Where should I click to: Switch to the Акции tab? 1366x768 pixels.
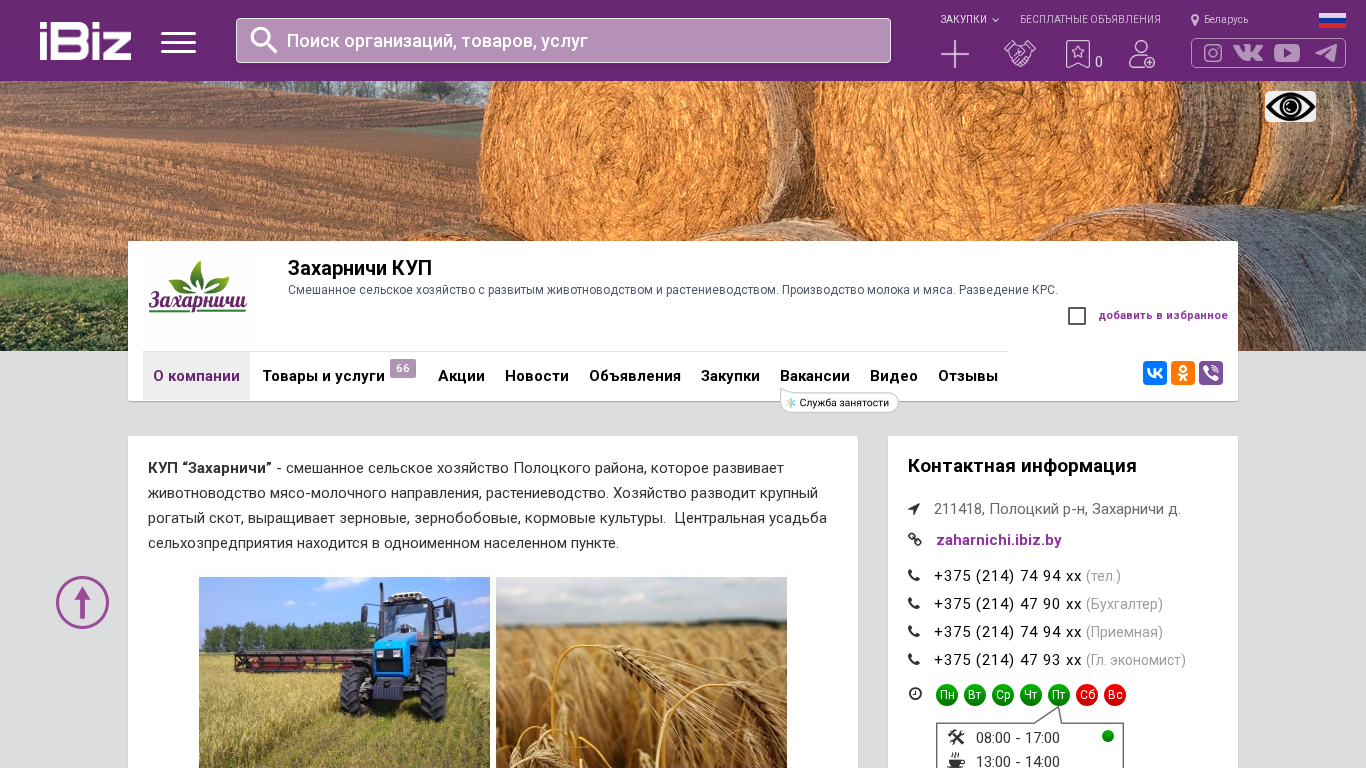click(461, 376)
